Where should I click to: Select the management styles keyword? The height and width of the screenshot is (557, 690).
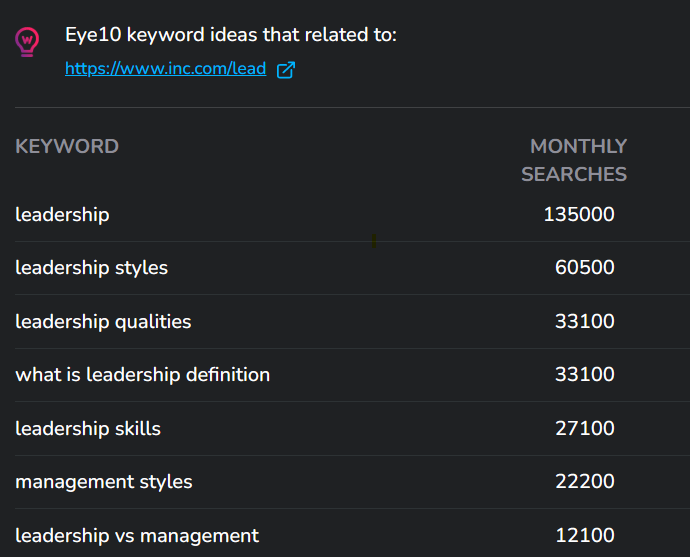pos(104,482)
